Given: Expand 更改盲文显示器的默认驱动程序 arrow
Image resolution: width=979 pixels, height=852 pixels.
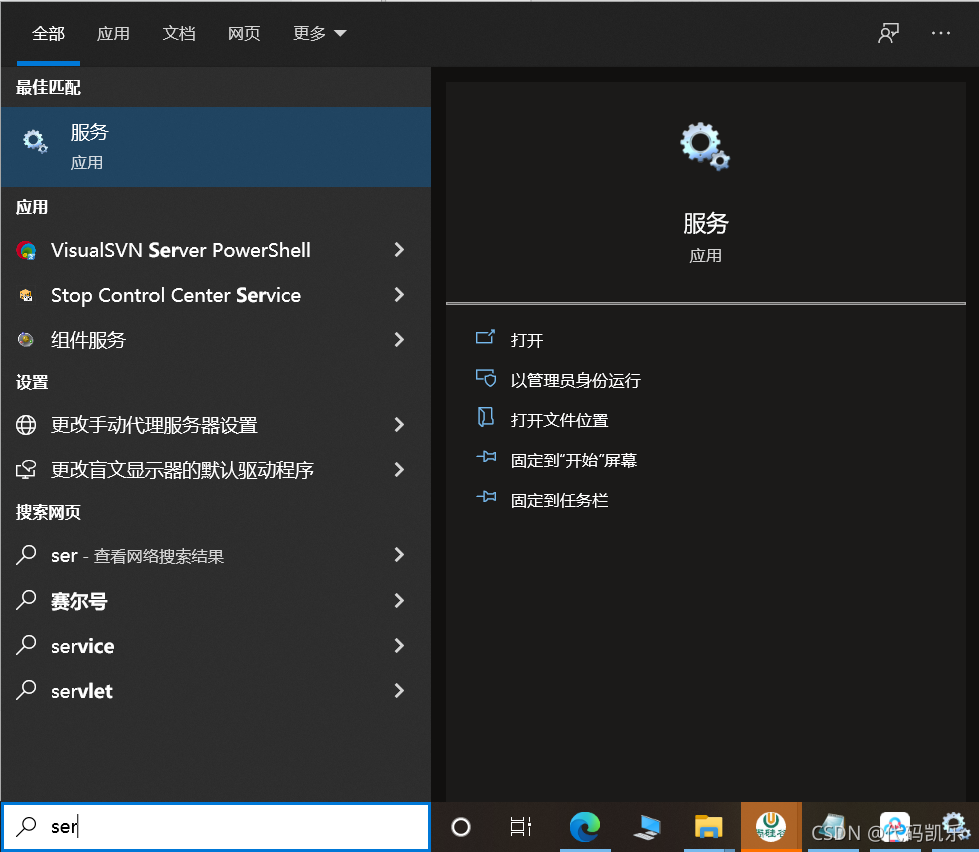Looking at the screenshot, I should [400, 469].
